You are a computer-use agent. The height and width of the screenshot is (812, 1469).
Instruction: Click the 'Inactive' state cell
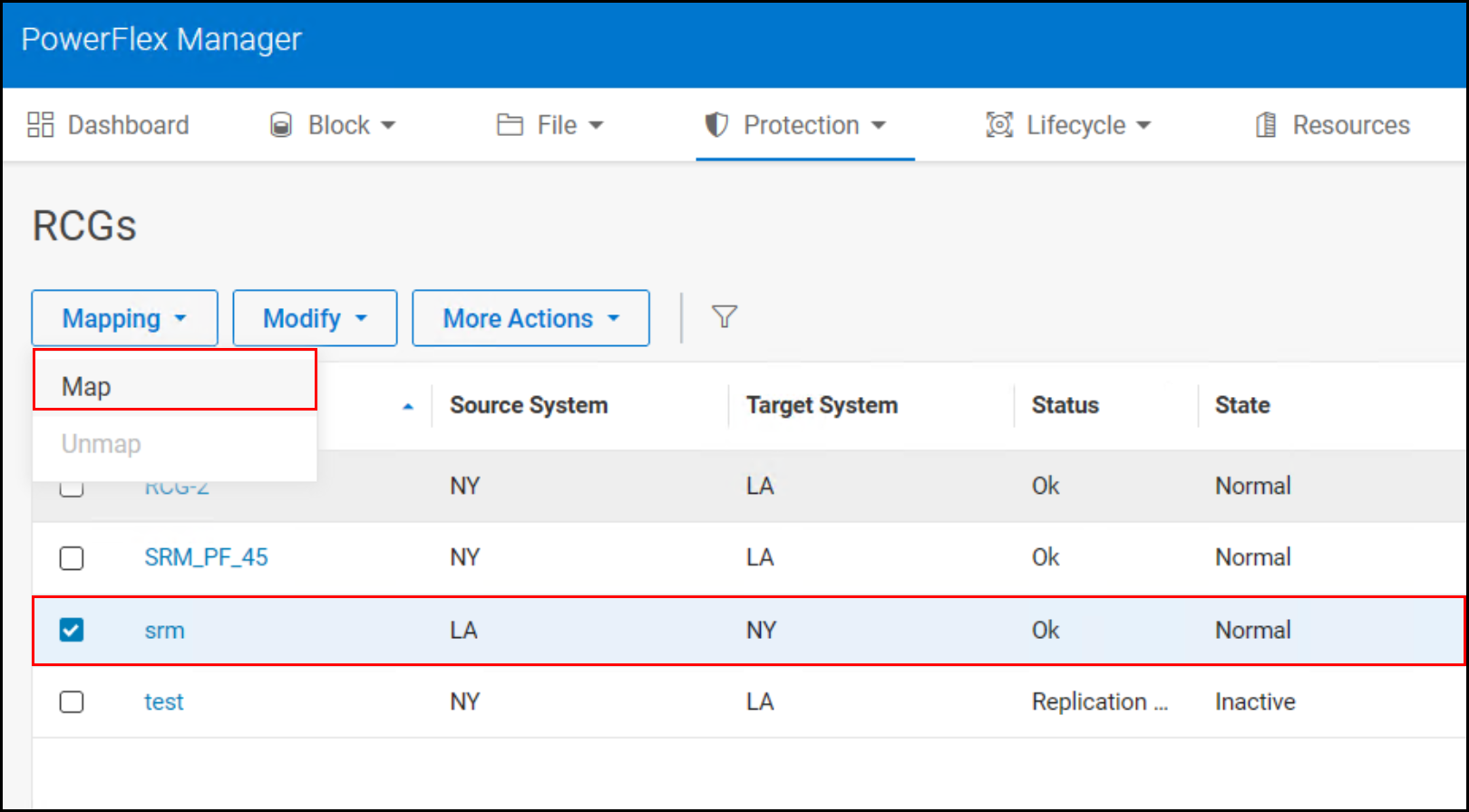(x=1255, y=701)
